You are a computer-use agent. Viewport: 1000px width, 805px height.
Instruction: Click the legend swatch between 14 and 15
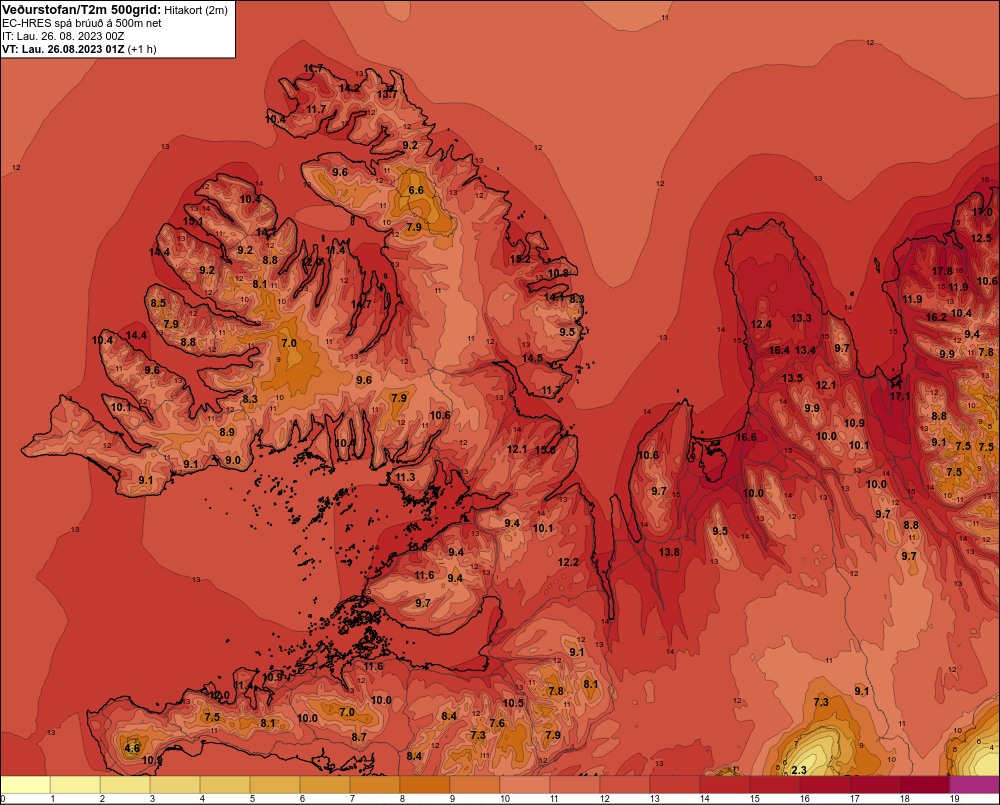pos(724,784)
